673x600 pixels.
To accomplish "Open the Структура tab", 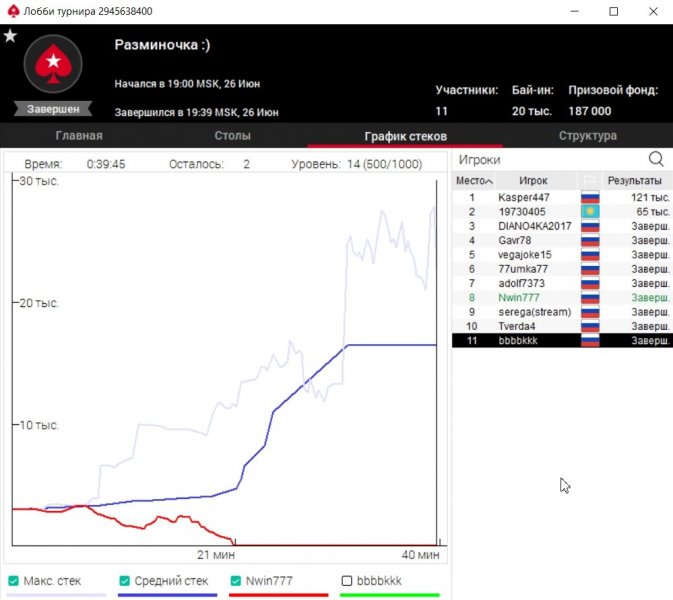I will 587,136.
